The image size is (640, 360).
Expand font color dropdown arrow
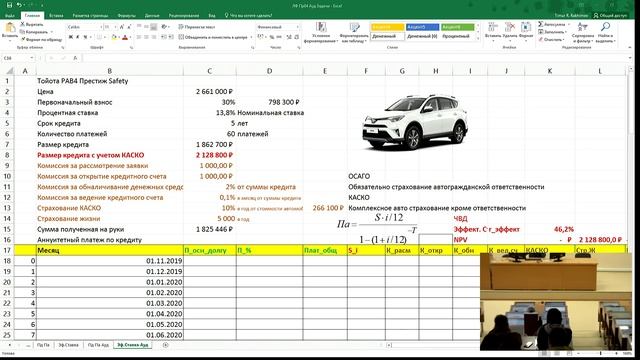[130, 37]
